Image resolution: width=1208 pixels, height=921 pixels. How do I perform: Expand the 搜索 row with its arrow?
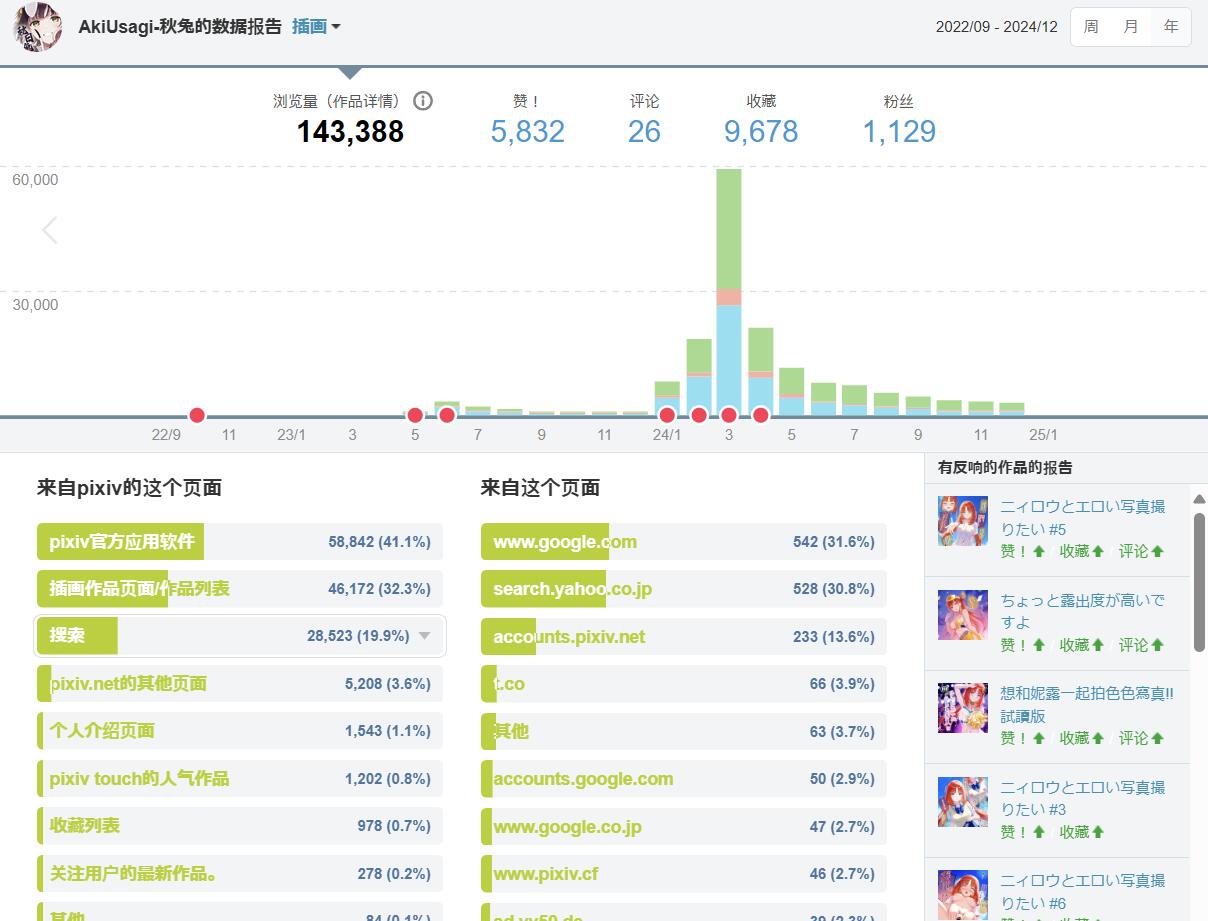point(425,636)
